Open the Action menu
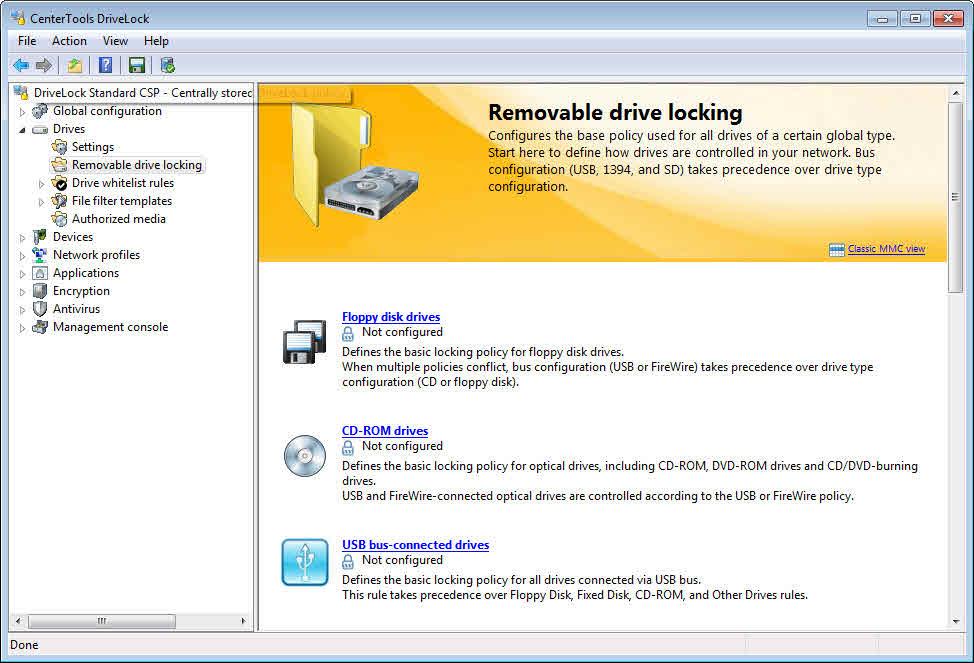 [69, 41]
